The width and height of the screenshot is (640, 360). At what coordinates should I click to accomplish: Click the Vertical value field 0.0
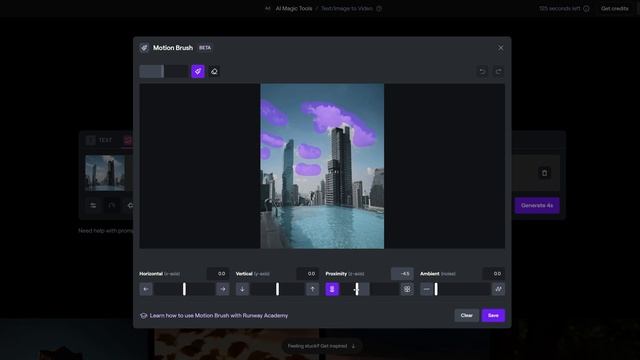pos(308,273)
